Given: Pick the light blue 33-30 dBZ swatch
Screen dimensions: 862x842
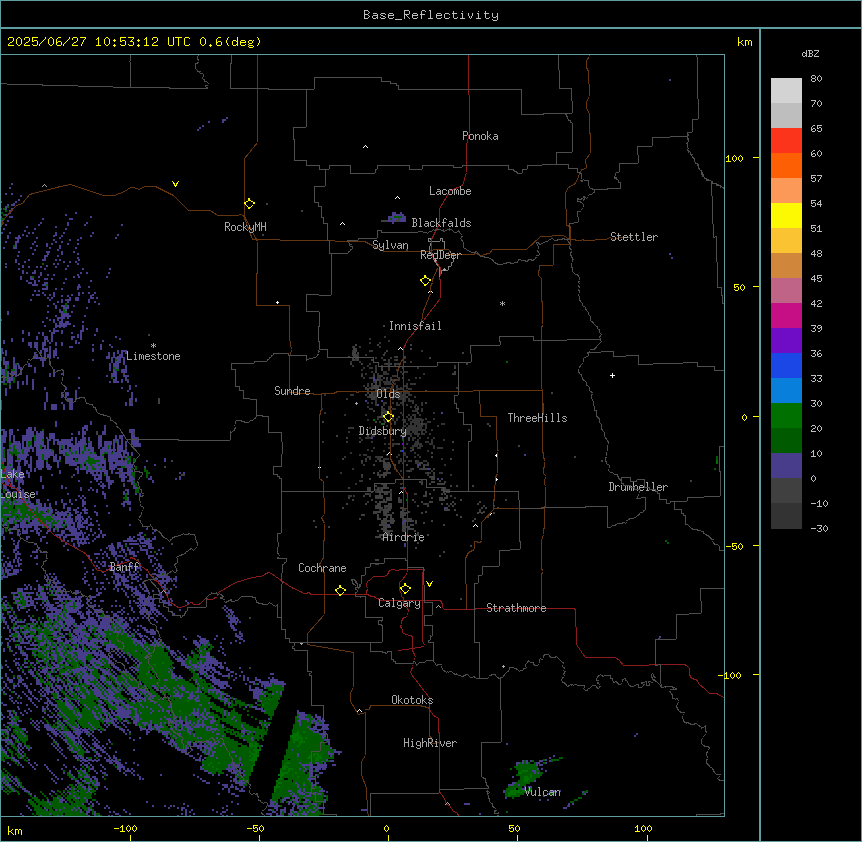Looking at the screenshot, I should [786, 391].
